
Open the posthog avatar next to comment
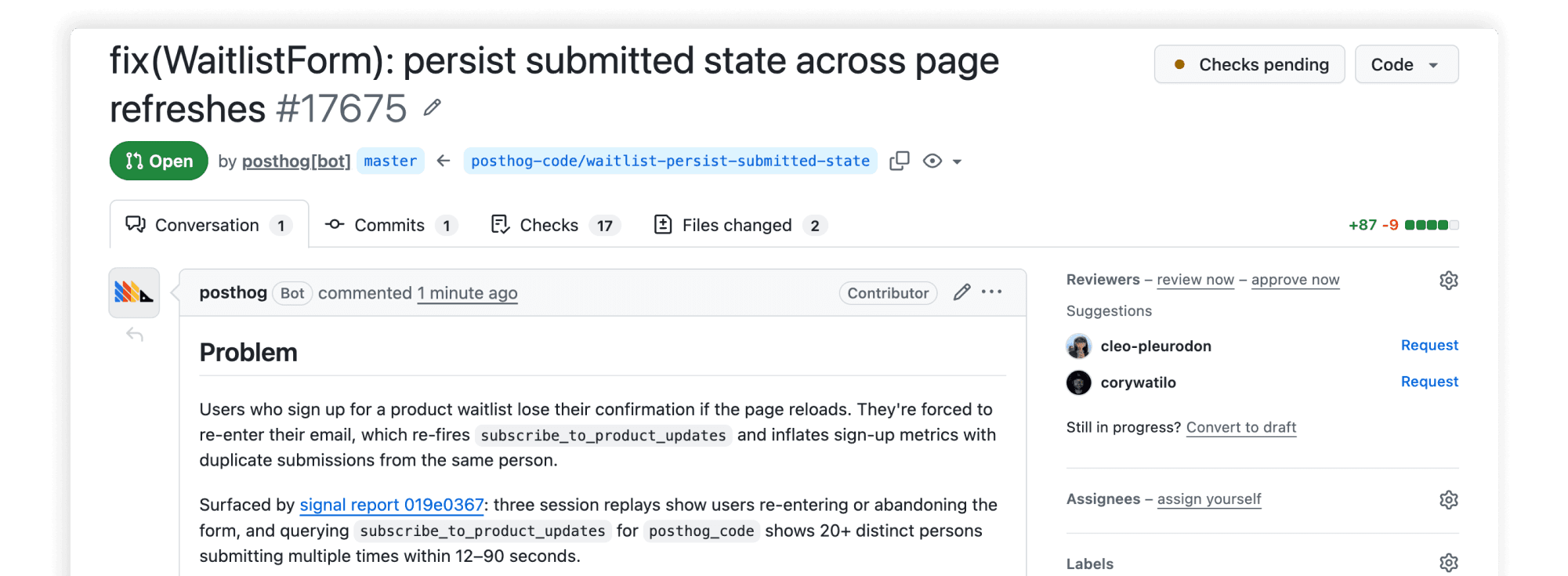(x=134, y=292)
